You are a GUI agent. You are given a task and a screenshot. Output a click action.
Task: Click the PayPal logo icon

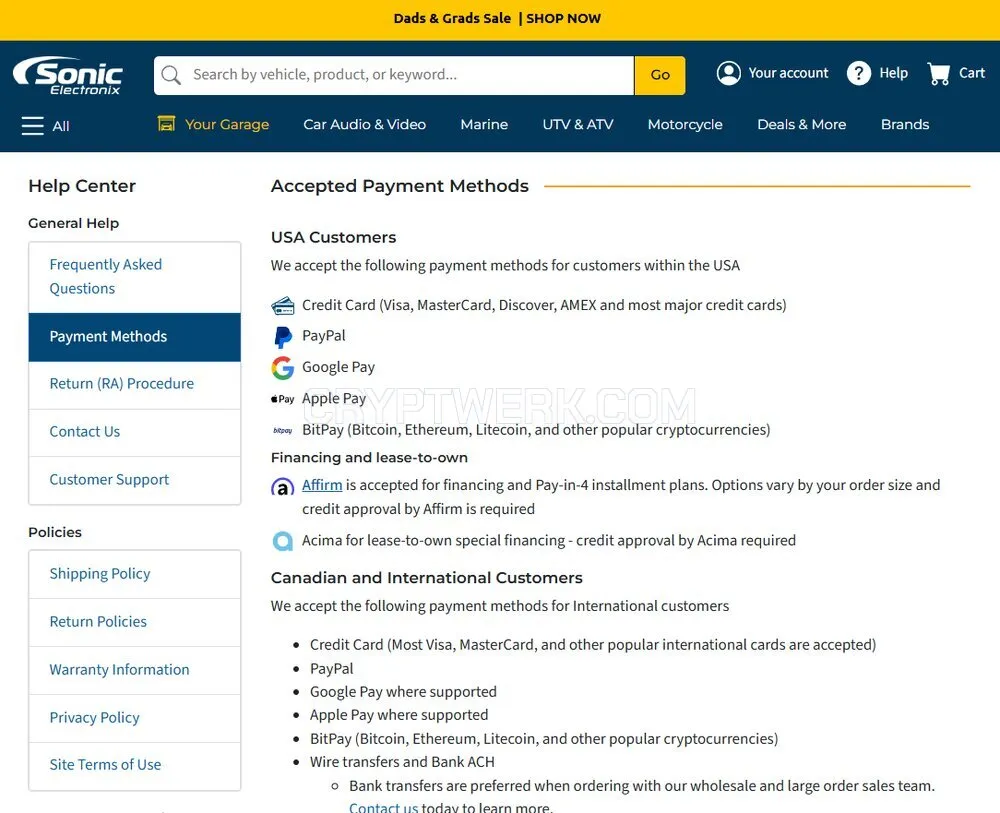point(283,336)
